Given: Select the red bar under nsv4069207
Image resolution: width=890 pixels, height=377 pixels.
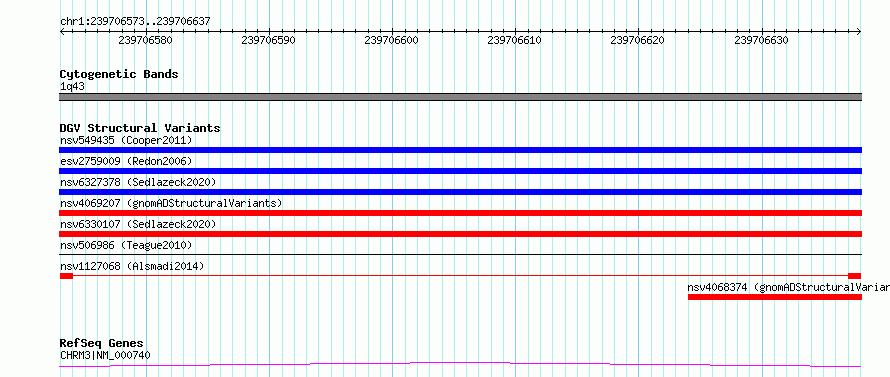Looking at the screenshot, I should pyautogui.click(x=460, y=213).
